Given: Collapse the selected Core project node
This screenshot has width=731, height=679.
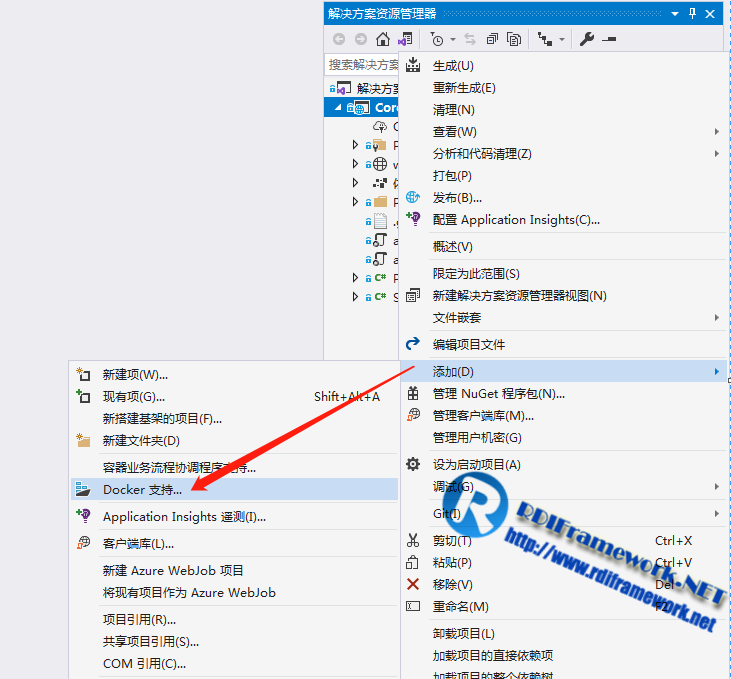Looking at the screenshot, I should (338, 107).
